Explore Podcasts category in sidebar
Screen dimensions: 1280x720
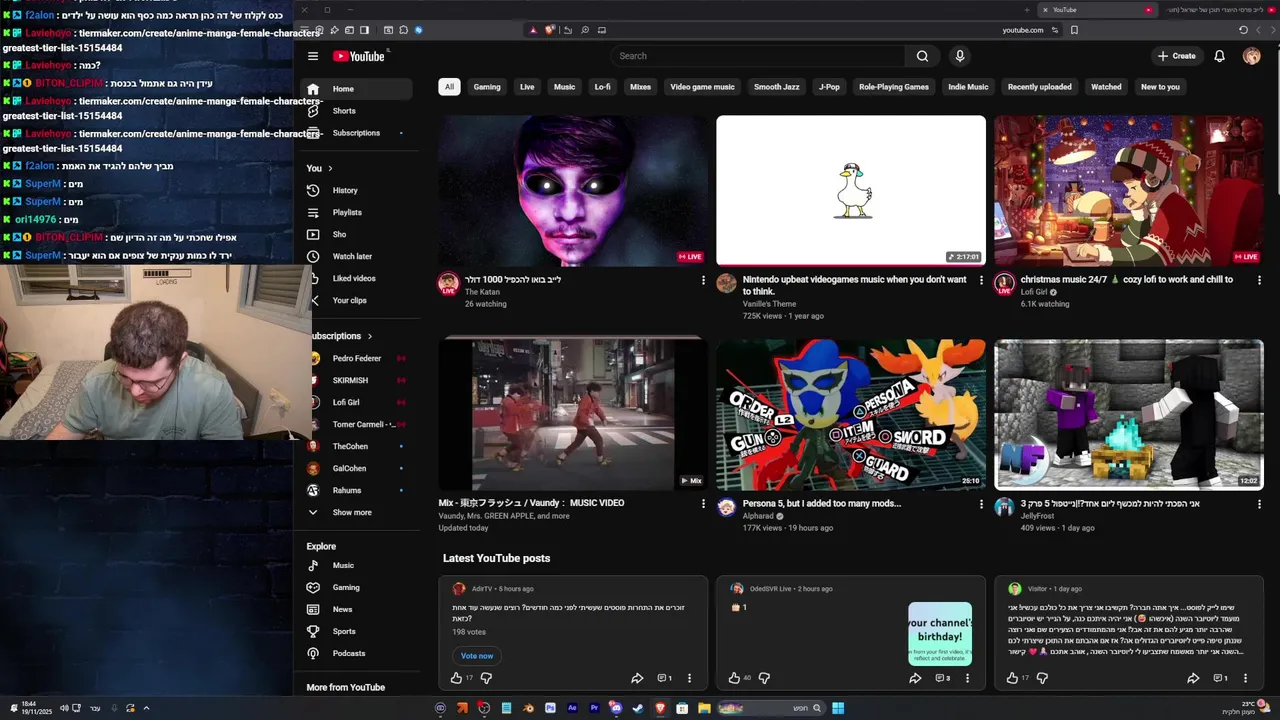click(x=357, y=653)
